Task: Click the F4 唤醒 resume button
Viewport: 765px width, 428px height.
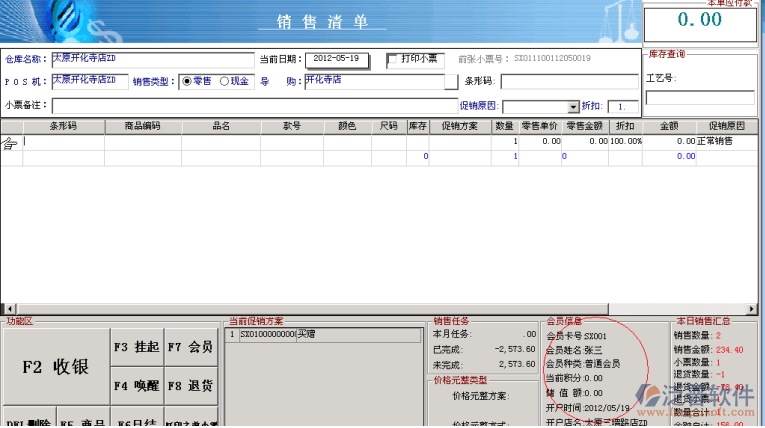Action: 135,384
